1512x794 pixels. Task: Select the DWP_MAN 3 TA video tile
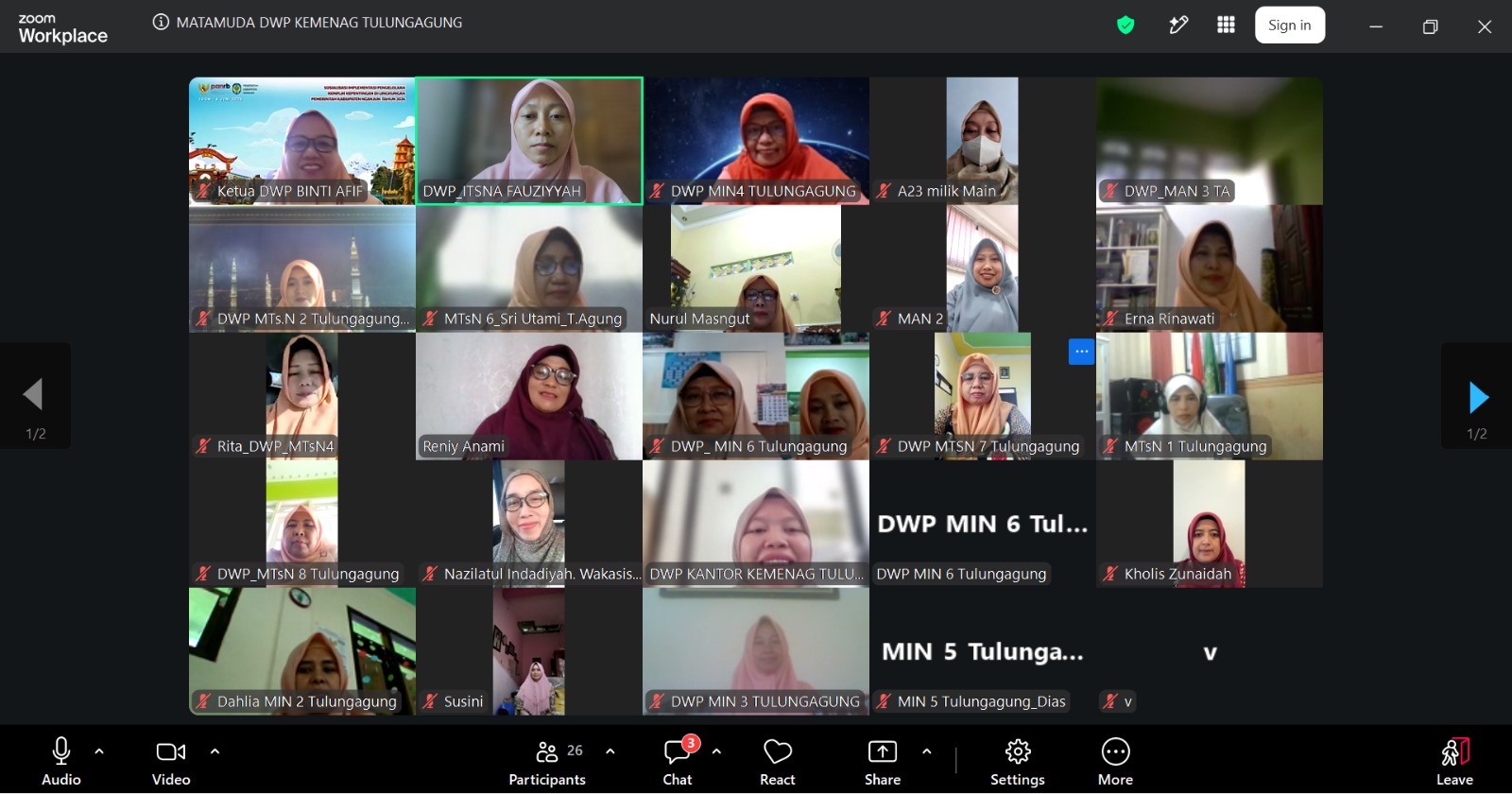[1210, 141]
